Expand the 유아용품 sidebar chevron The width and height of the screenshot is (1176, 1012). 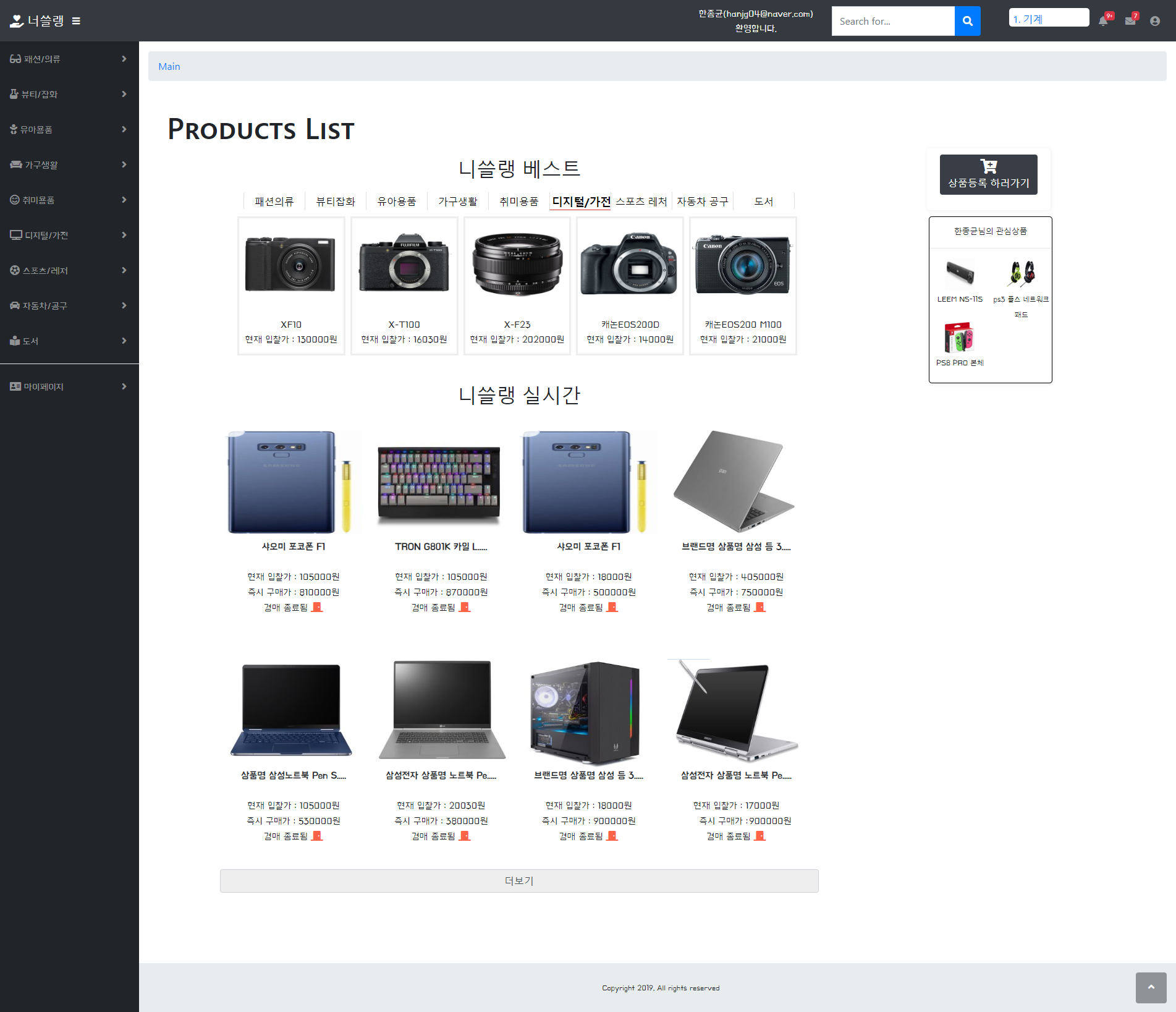pyautogui.click(x=124, y=129)
